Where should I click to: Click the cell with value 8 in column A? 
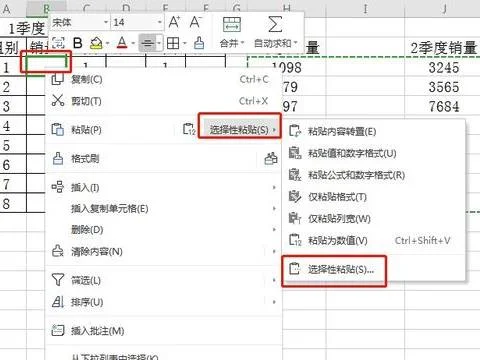tap(13, 203)
